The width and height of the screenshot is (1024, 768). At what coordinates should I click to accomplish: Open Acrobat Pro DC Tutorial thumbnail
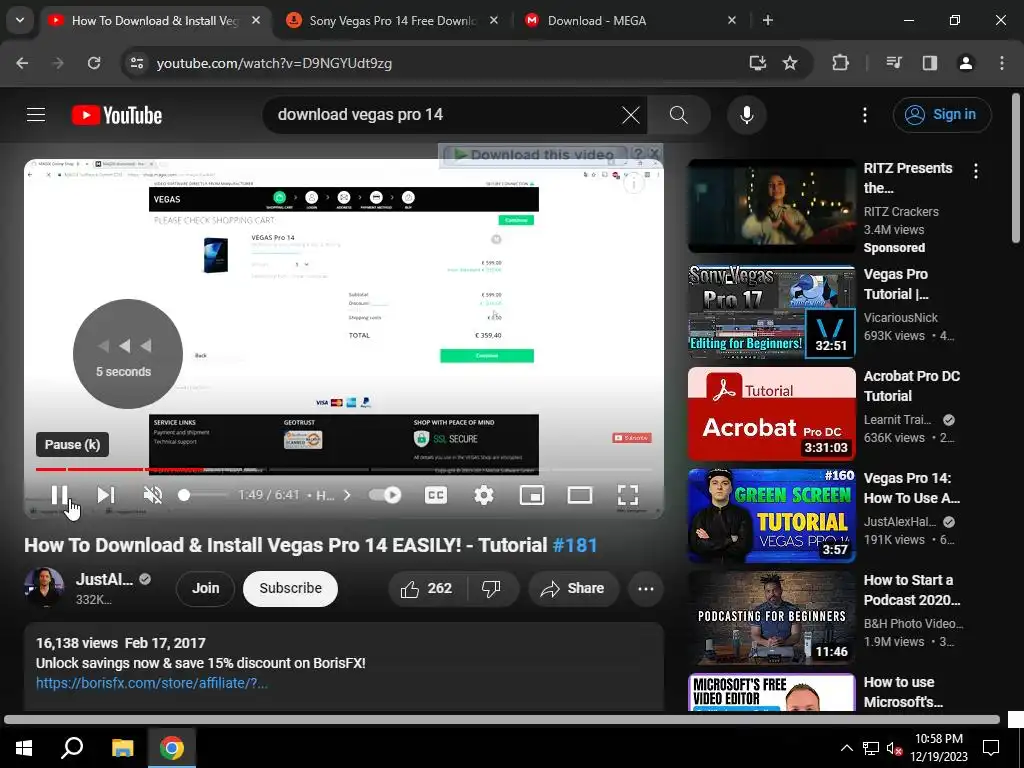click(x=771, y=413)
